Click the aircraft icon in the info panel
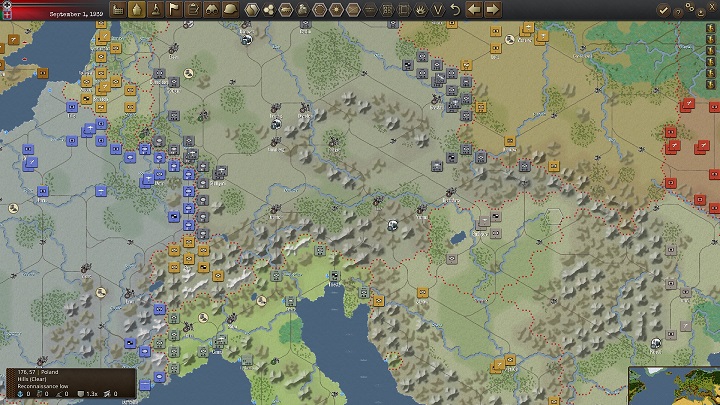The image size is (720, 405). click(107, 394)
